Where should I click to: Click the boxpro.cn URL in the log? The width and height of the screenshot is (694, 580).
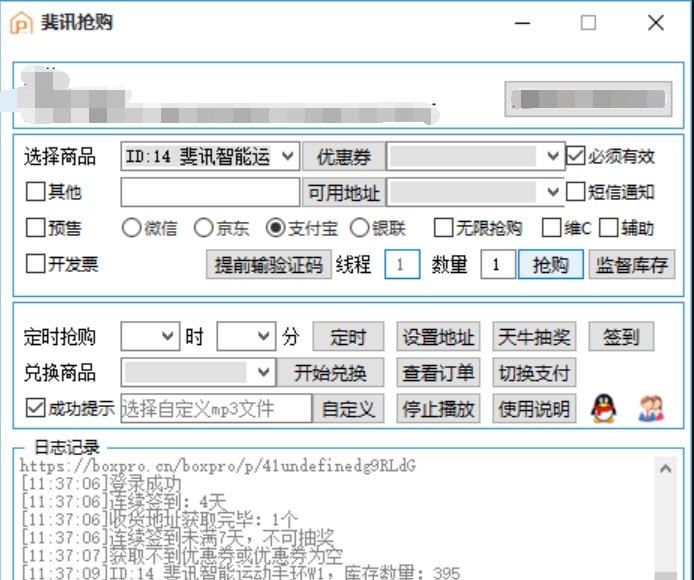[218, 465]
